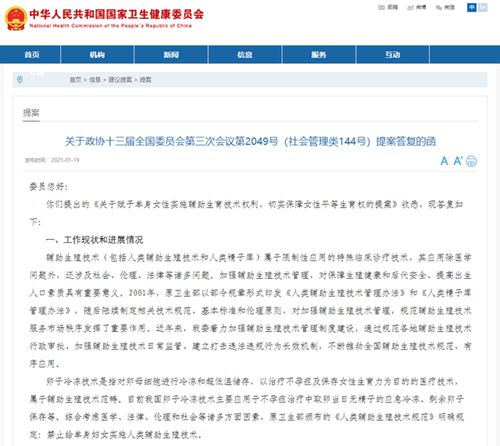500x446 pixels.
Task: Click the last breadcrumb item 提案
Action: pyautogui.click(x=145, y=80)
